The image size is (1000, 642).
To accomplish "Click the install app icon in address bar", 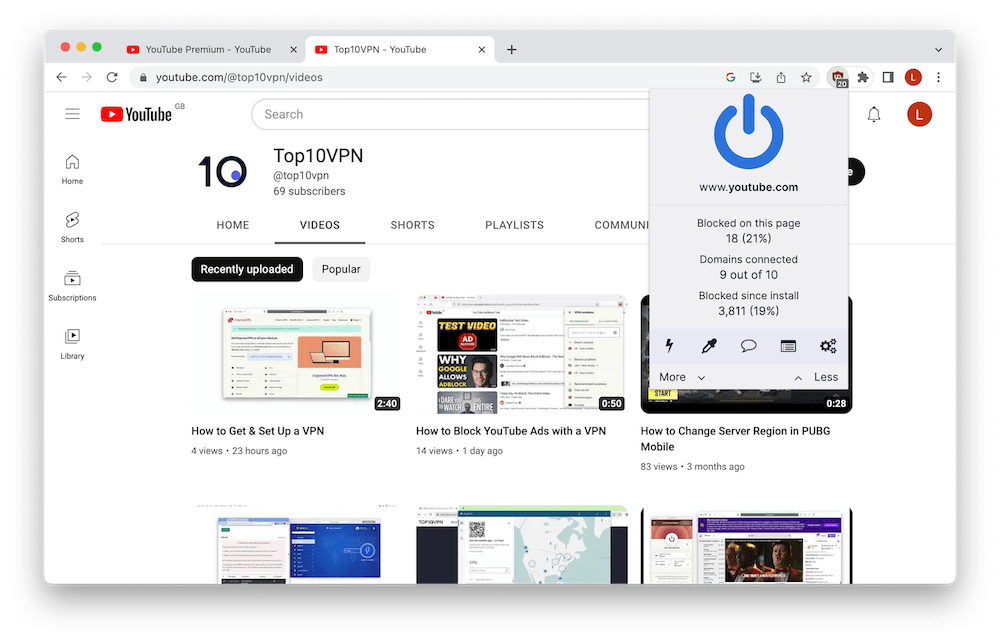I will (756, 77).
